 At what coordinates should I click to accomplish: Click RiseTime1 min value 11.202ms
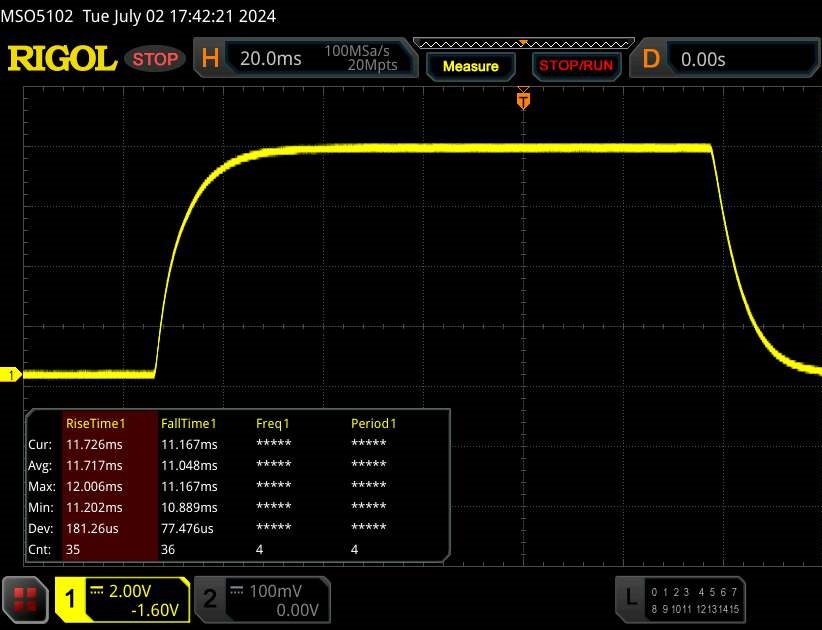[x=94, y=507]
